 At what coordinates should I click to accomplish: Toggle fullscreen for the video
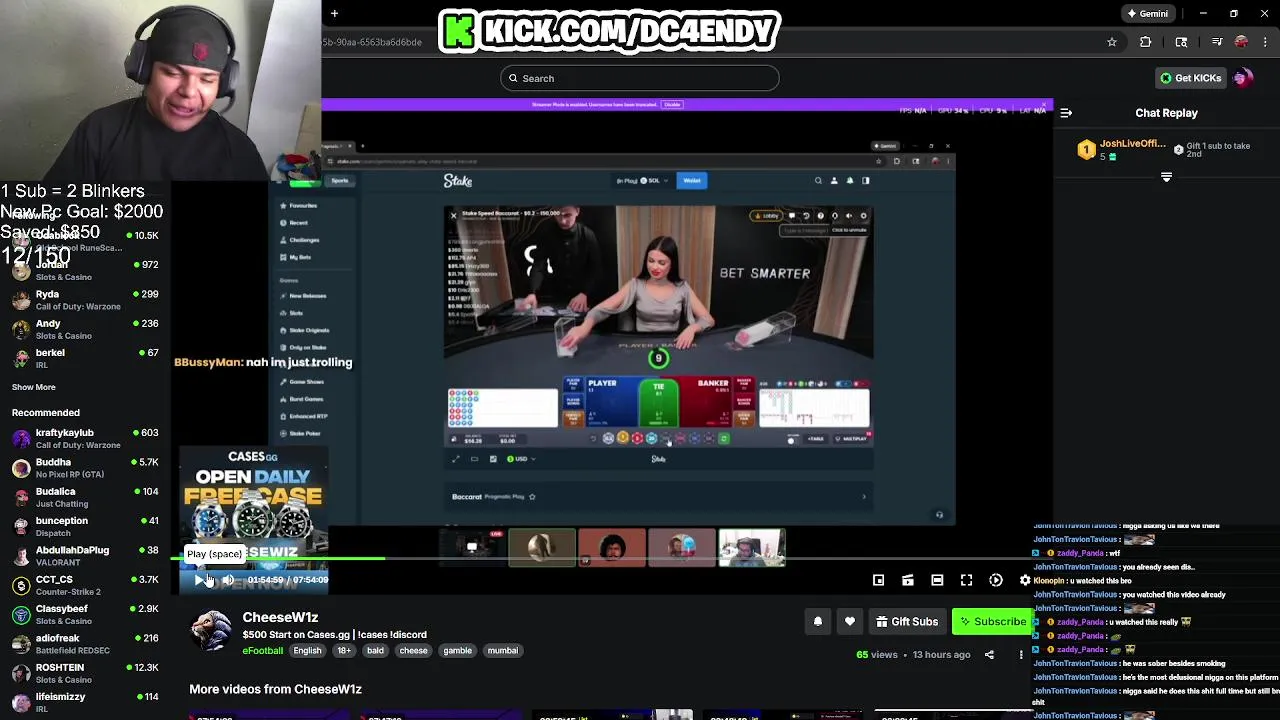[x=966, y=580]
